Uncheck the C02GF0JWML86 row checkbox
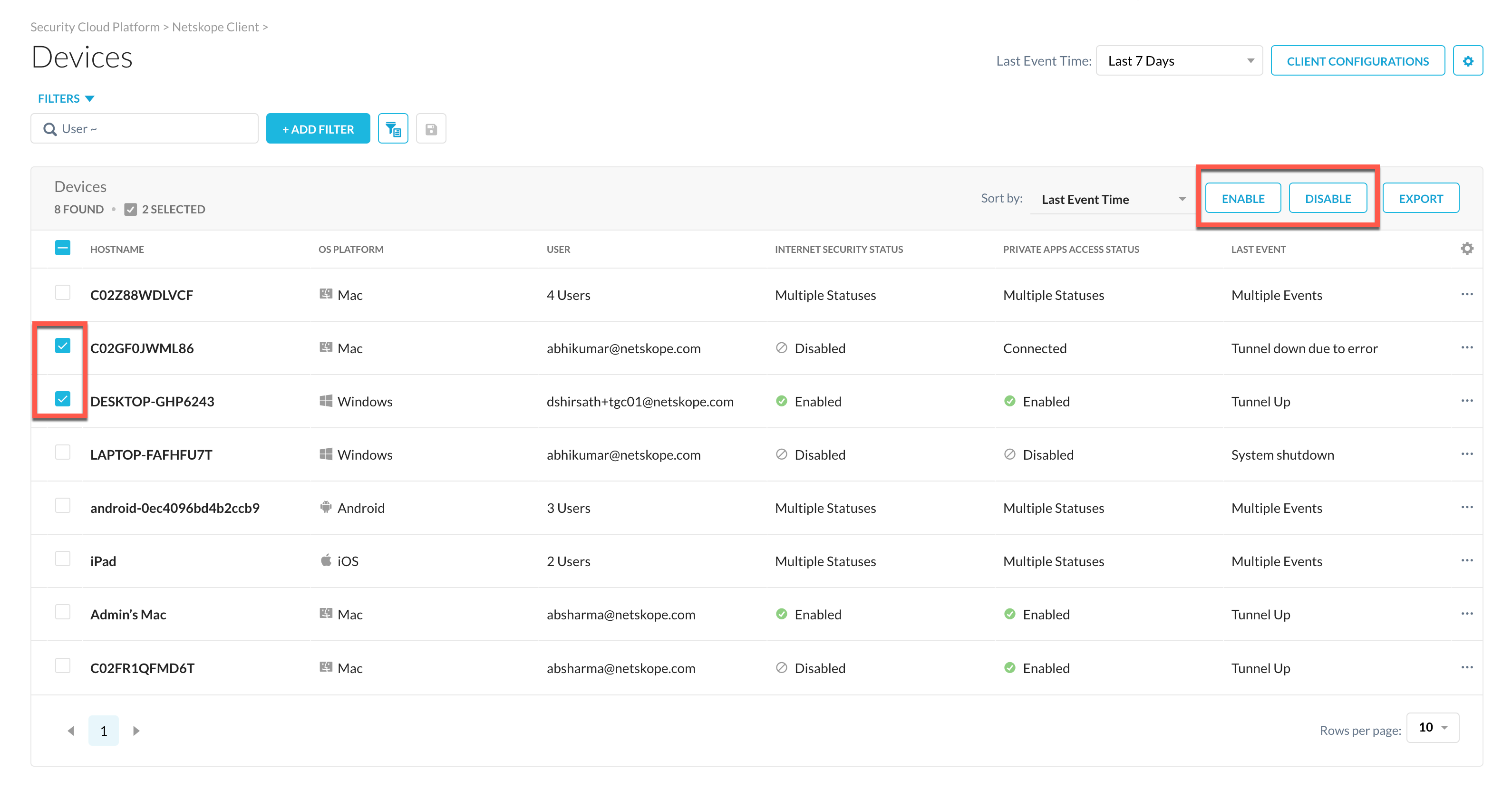The height and width of the screenshot is (790, 1512). tap(63, 346)
